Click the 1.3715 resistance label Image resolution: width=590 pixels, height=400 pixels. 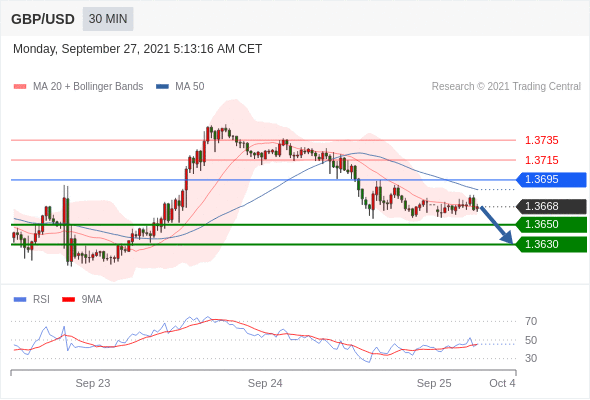pyautogui.click(x=542, y=160)
